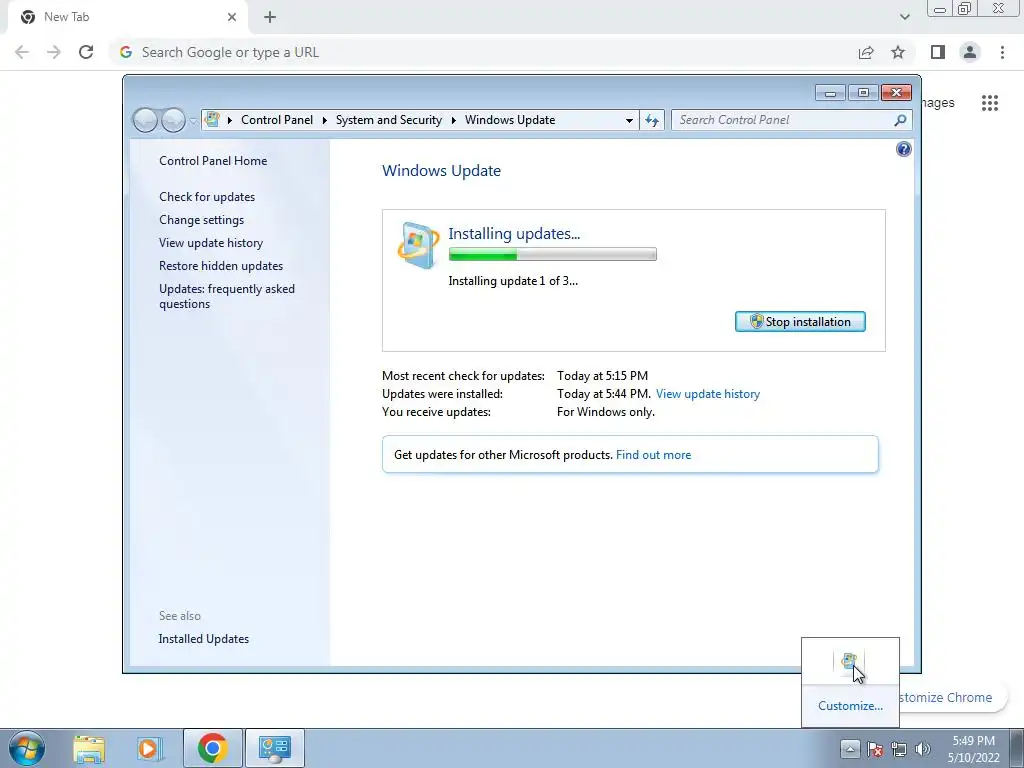Viewport: 1024px width, 768px height.
Task: Expand arrow before Control Panel breadcrumb
Action: click(x=230, y=121)
